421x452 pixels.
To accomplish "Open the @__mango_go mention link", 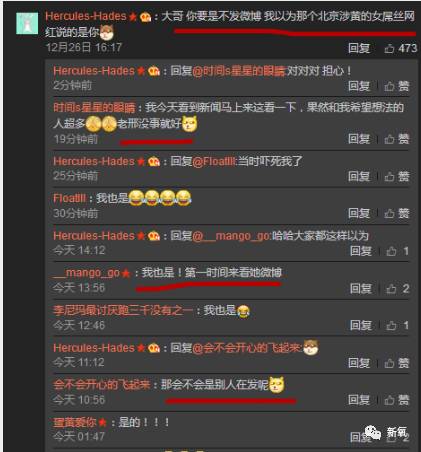I will pyautogui.click(x=232, y=236).
